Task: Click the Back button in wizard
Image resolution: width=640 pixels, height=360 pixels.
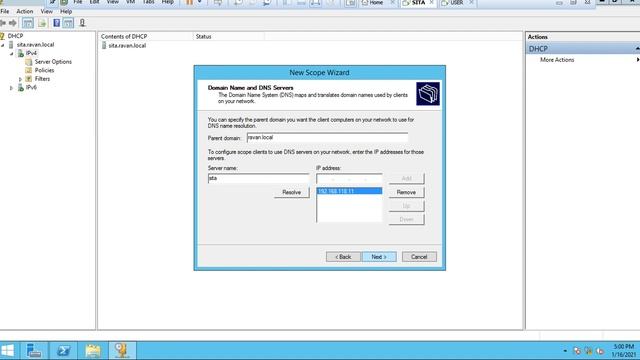Action: coord(343,257)
